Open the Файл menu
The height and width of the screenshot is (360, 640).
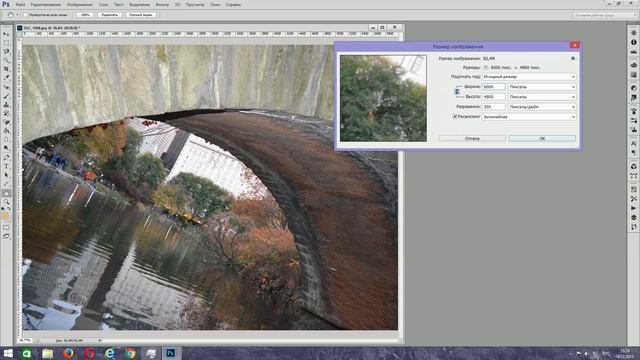tap(20, 4)
